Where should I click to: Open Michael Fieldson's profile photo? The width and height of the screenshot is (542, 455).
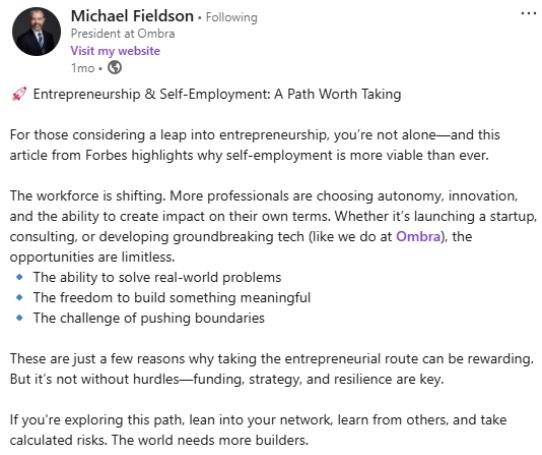pos(36,31)
